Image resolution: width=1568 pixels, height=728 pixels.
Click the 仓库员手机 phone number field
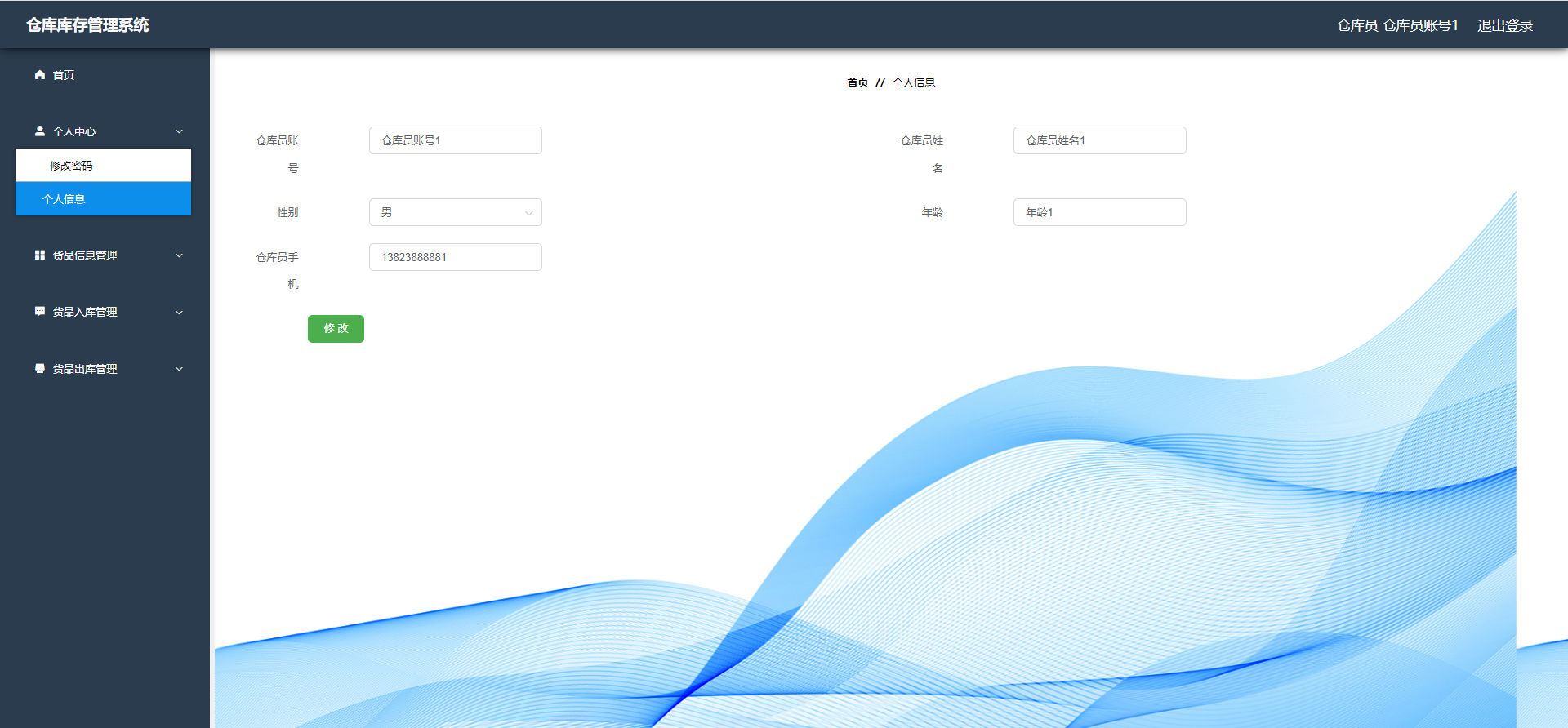(x=456, y=257)
